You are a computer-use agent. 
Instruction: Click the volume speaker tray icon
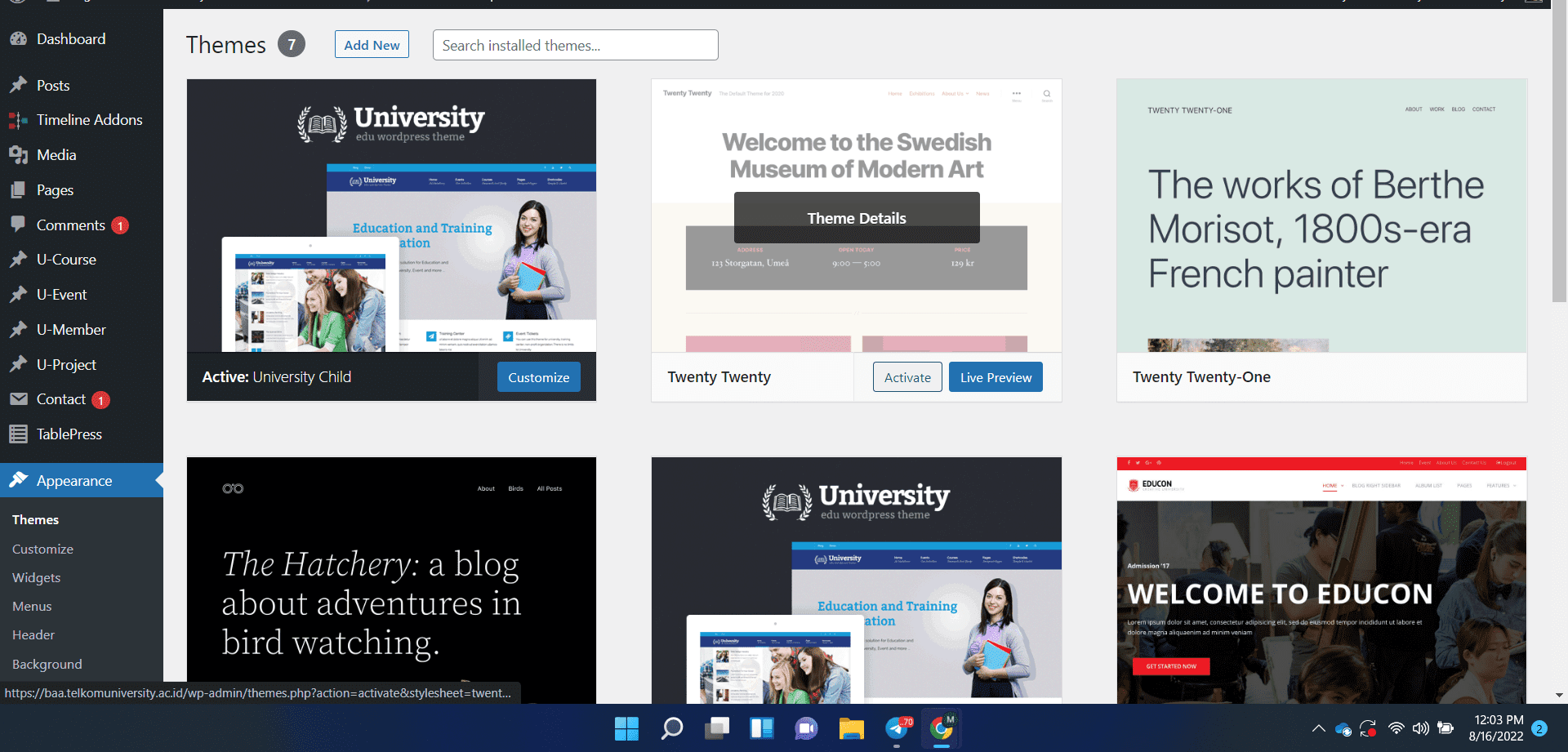tap(1421, 728)
